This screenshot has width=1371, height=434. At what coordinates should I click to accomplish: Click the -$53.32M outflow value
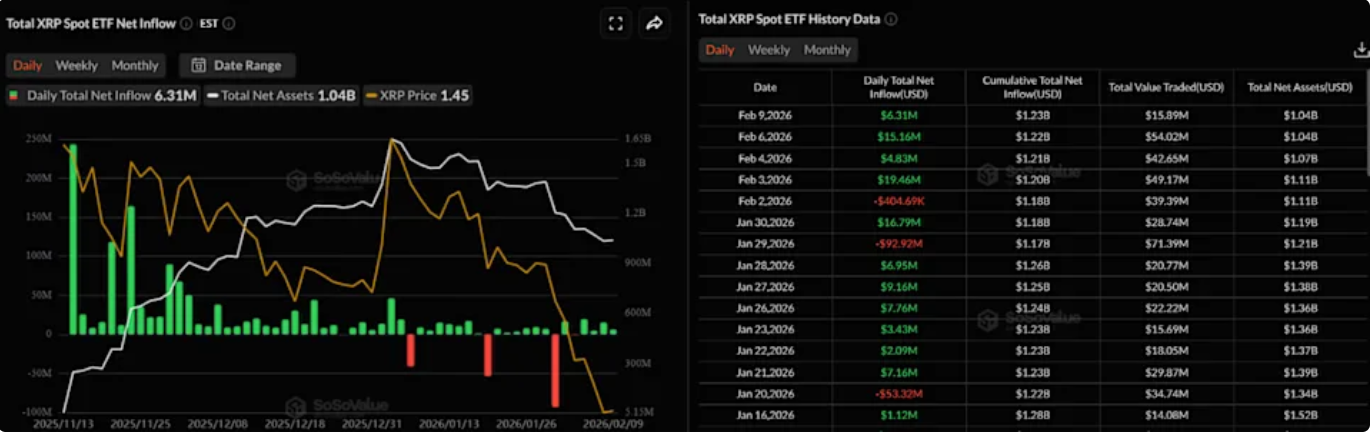(899, 393)
